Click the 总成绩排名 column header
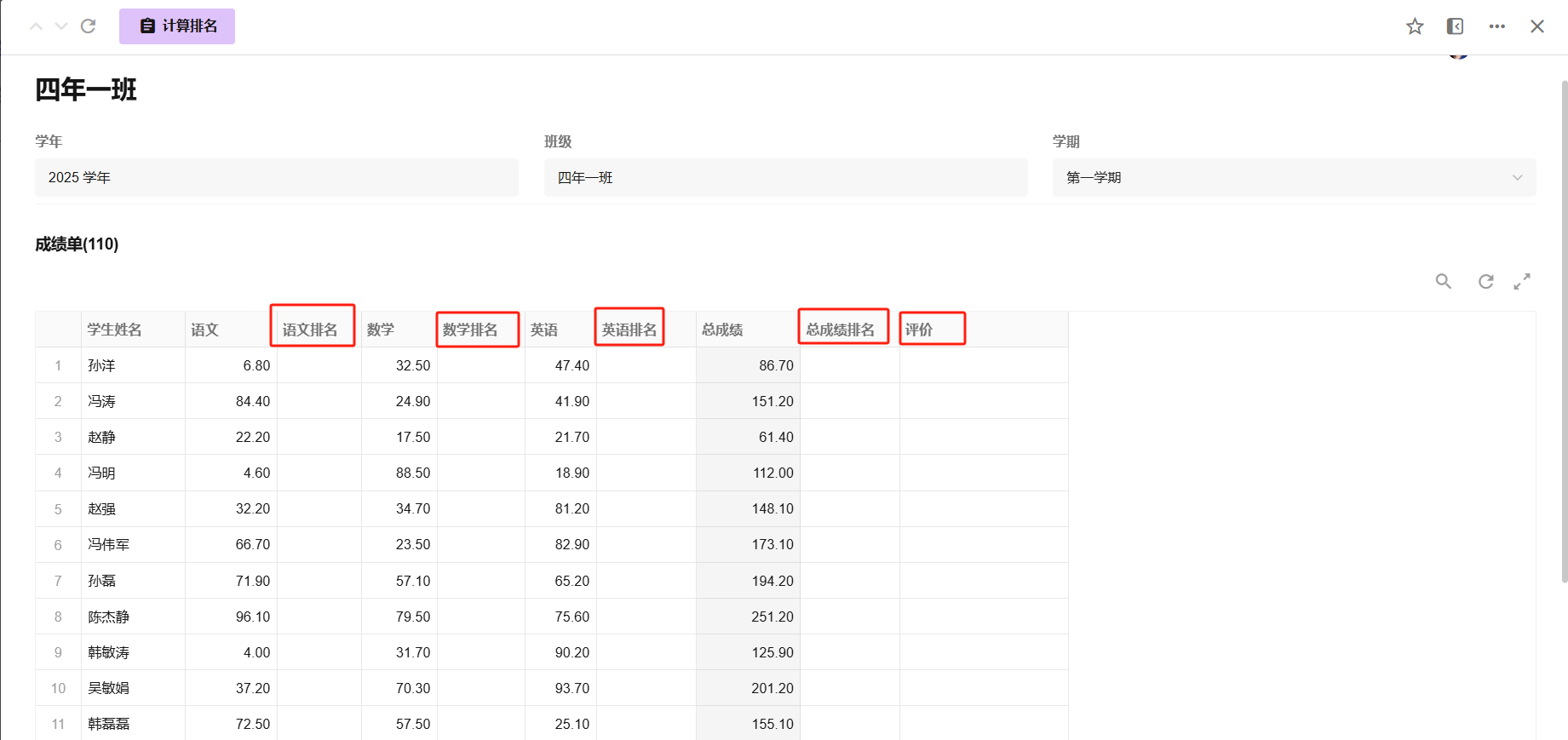The width and height of the screenshot is (1568, 740). click(841, 330)
